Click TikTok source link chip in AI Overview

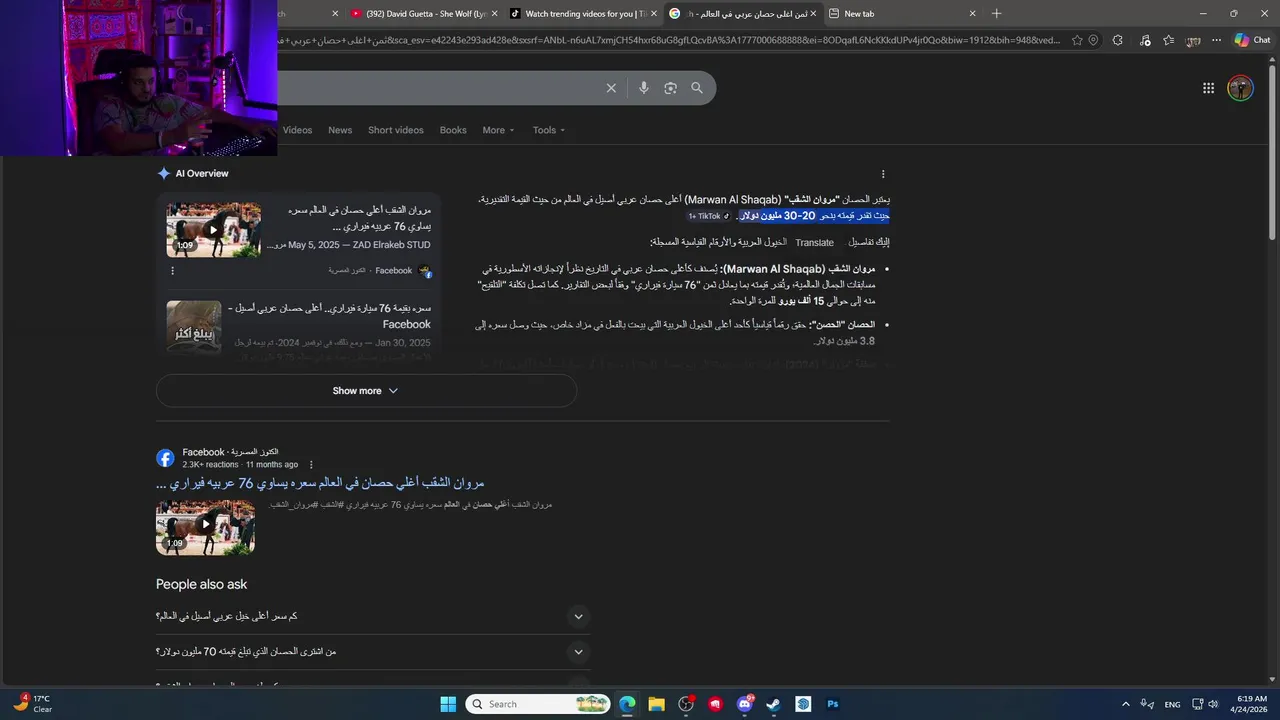(708, 216)
